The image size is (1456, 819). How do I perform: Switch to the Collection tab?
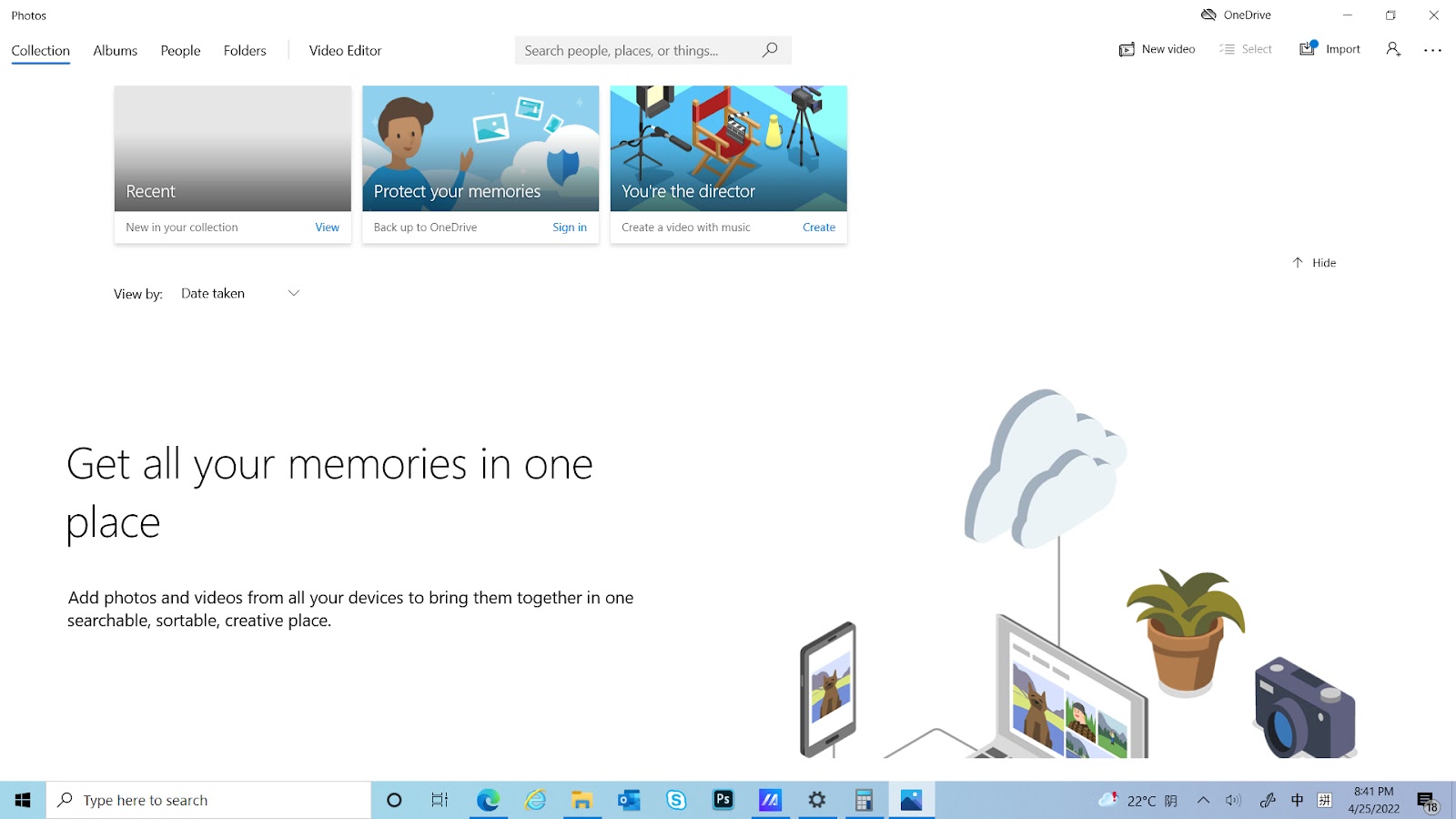point(40,50)
